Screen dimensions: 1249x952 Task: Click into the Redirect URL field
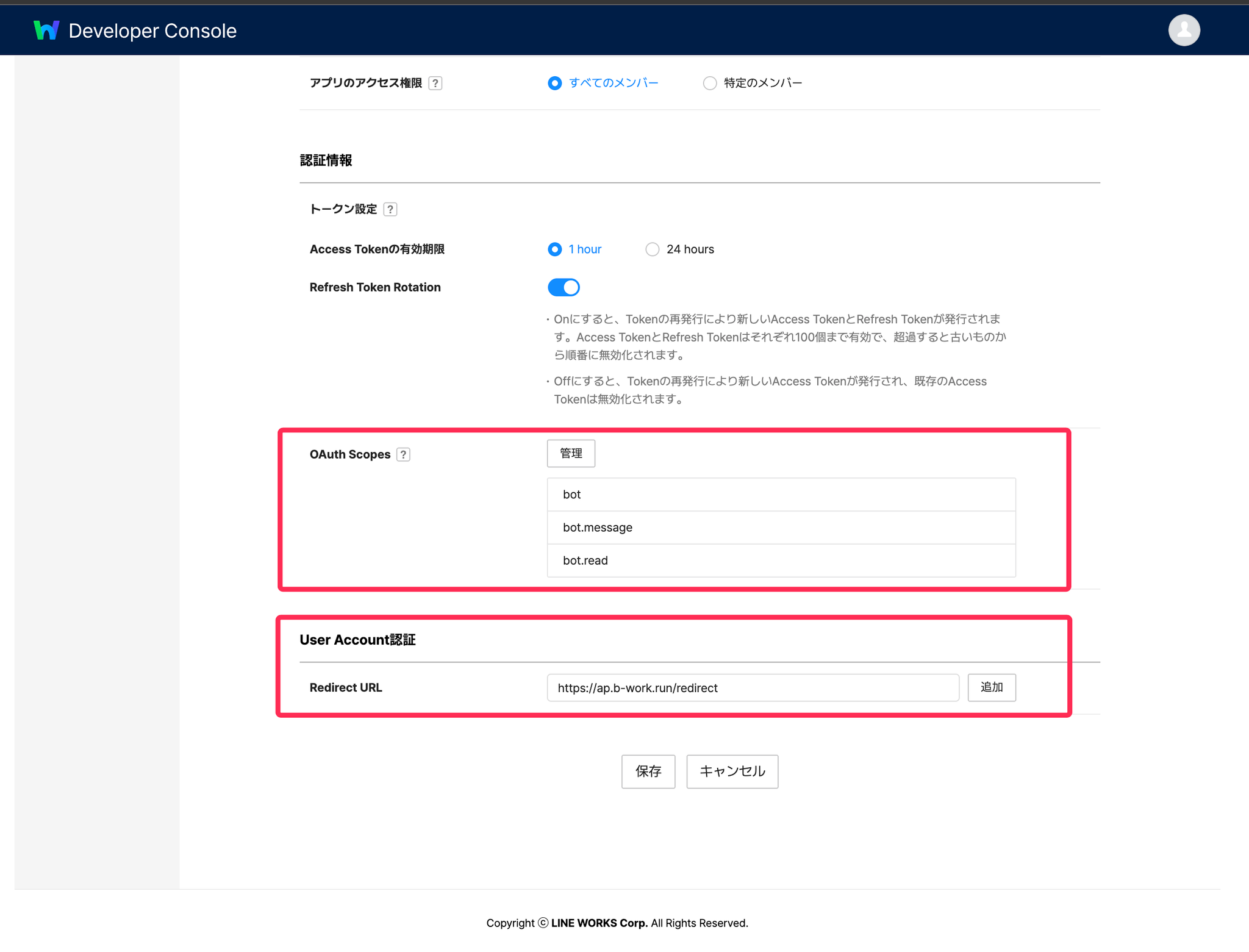(753, 688)
